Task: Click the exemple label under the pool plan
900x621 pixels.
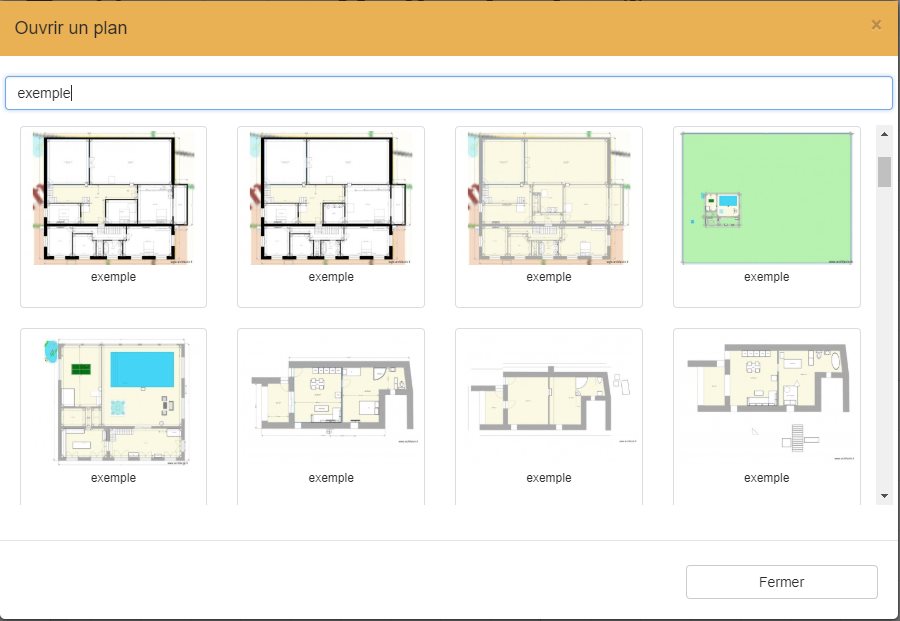Action: 113,478
